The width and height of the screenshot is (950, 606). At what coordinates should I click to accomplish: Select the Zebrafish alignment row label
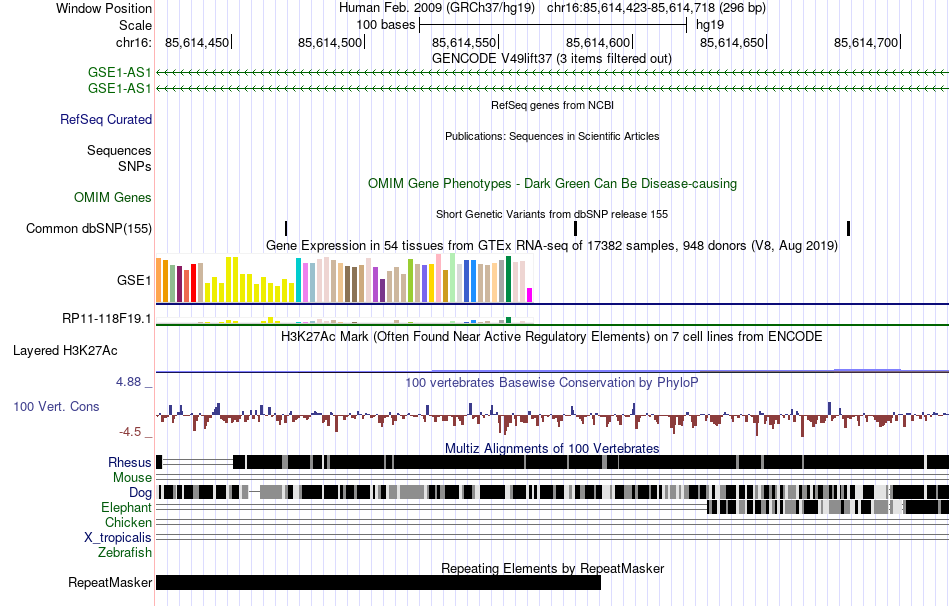[x=125, y=553]
